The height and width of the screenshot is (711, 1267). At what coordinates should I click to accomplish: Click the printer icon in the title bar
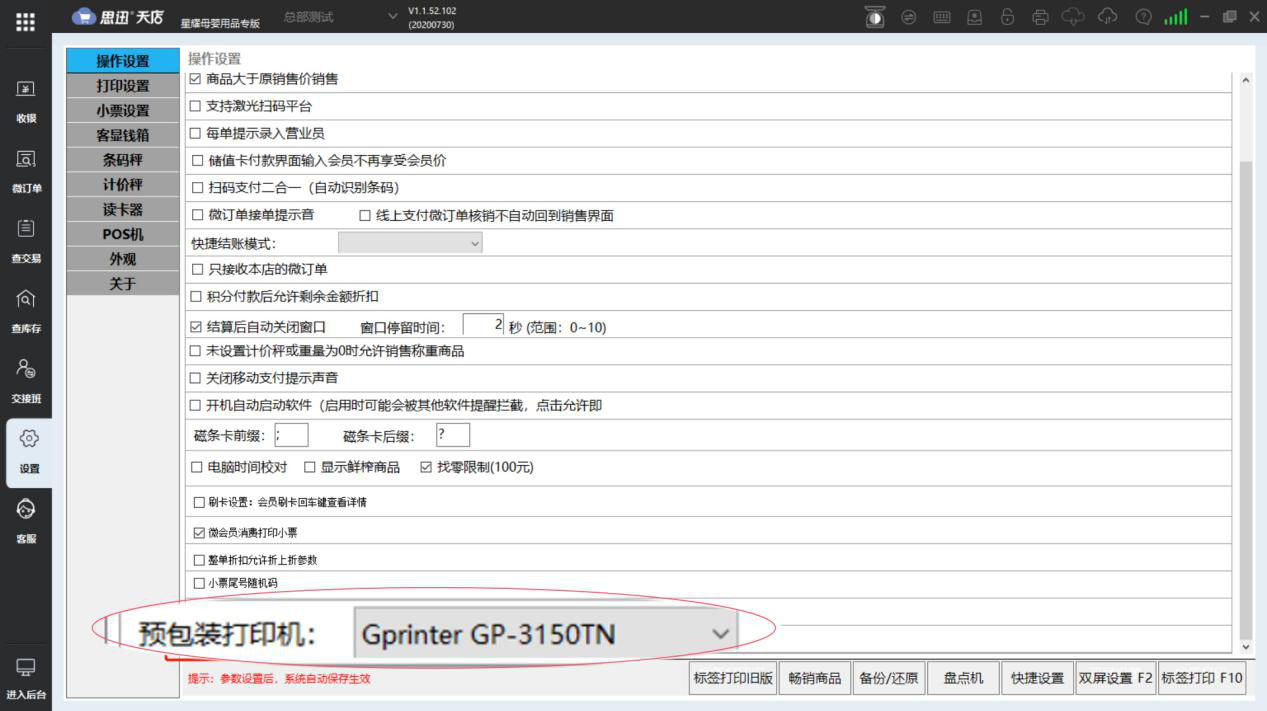tap(1040, 17)
